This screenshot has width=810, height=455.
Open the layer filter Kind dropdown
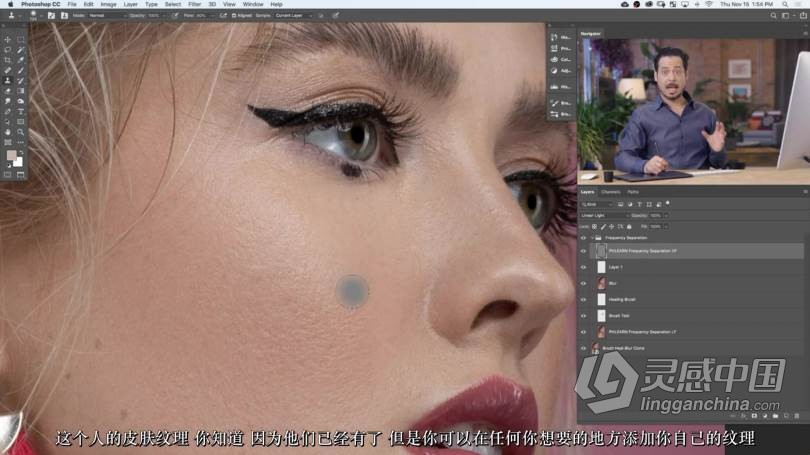coord(597,205)
